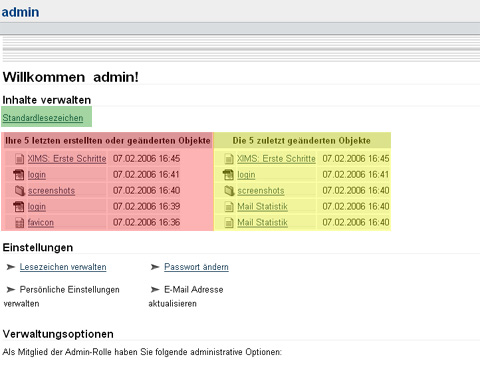Click the arrow bullet before Persönliche Einstellungen
This screenshot has width=480, height=365.
point(11,289)
